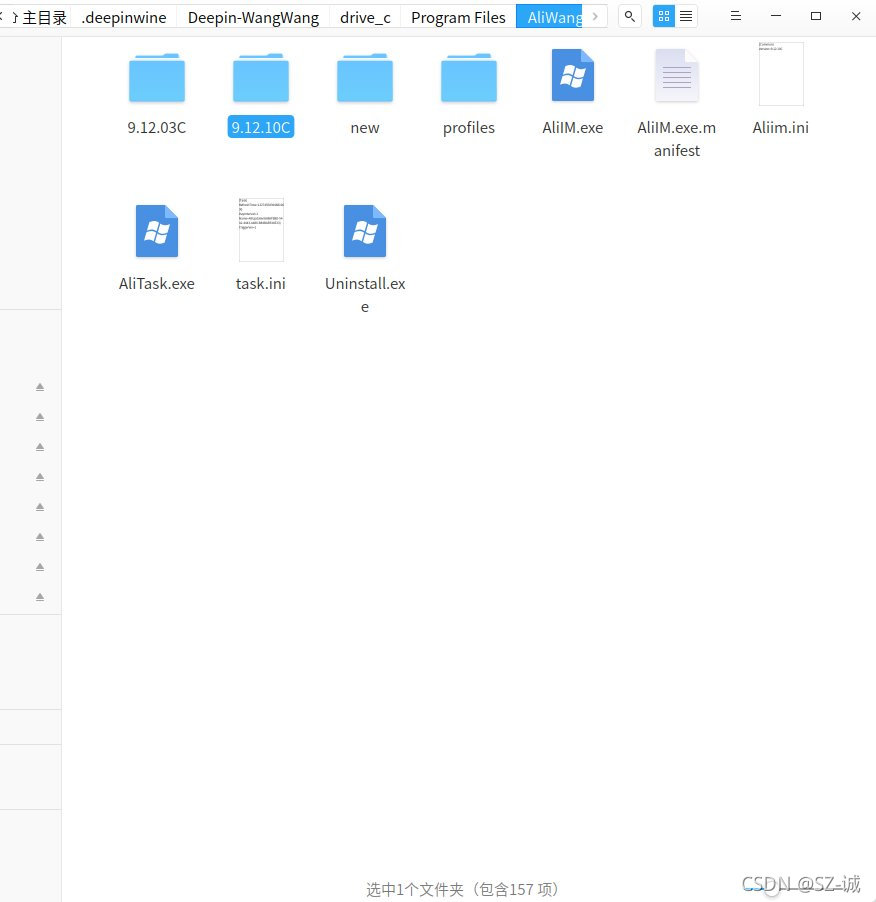Image resolution: width=876 pixels, height=902 pixels.
Task: Select the AliIM.exe.manifest file icon
Action: coord(676,75)
